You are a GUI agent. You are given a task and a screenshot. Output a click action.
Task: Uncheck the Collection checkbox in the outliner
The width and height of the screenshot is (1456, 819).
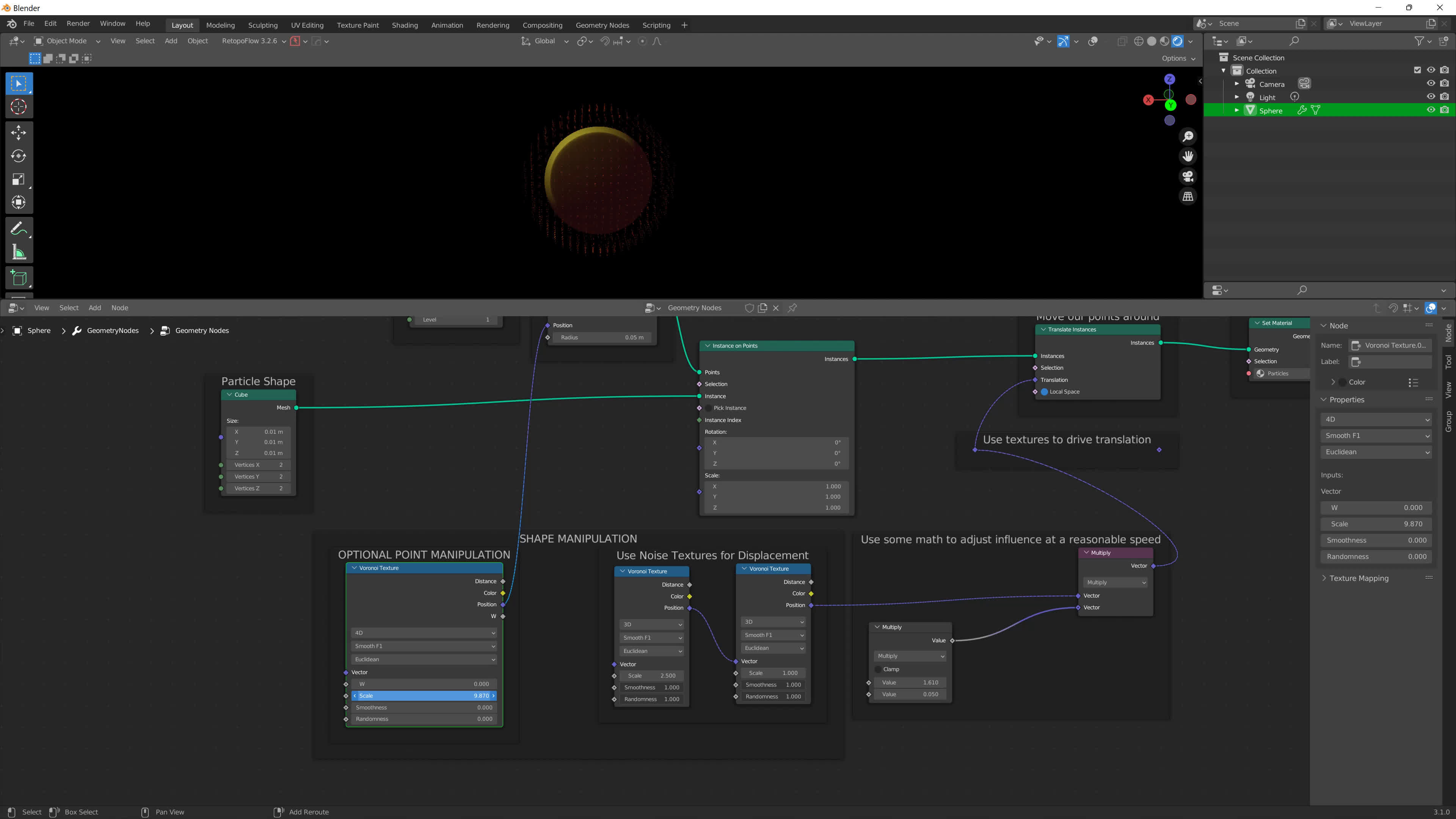tap(1418, 69)
